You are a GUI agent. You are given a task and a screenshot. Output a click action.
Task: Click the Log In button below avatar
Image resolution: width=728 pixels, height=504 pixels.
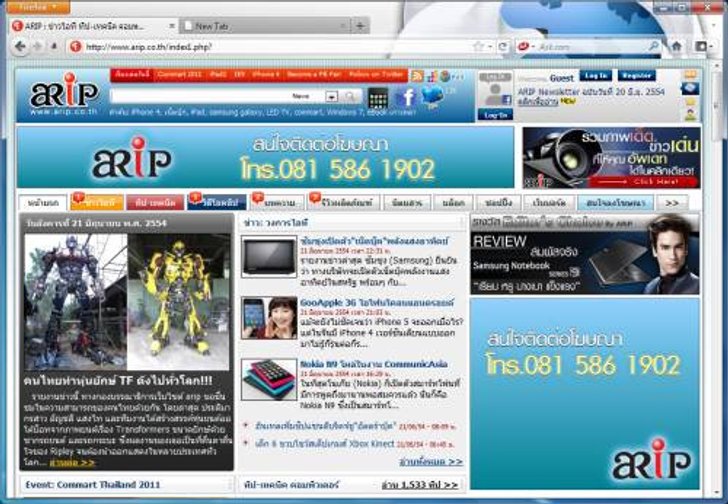(x=495, y=115)
